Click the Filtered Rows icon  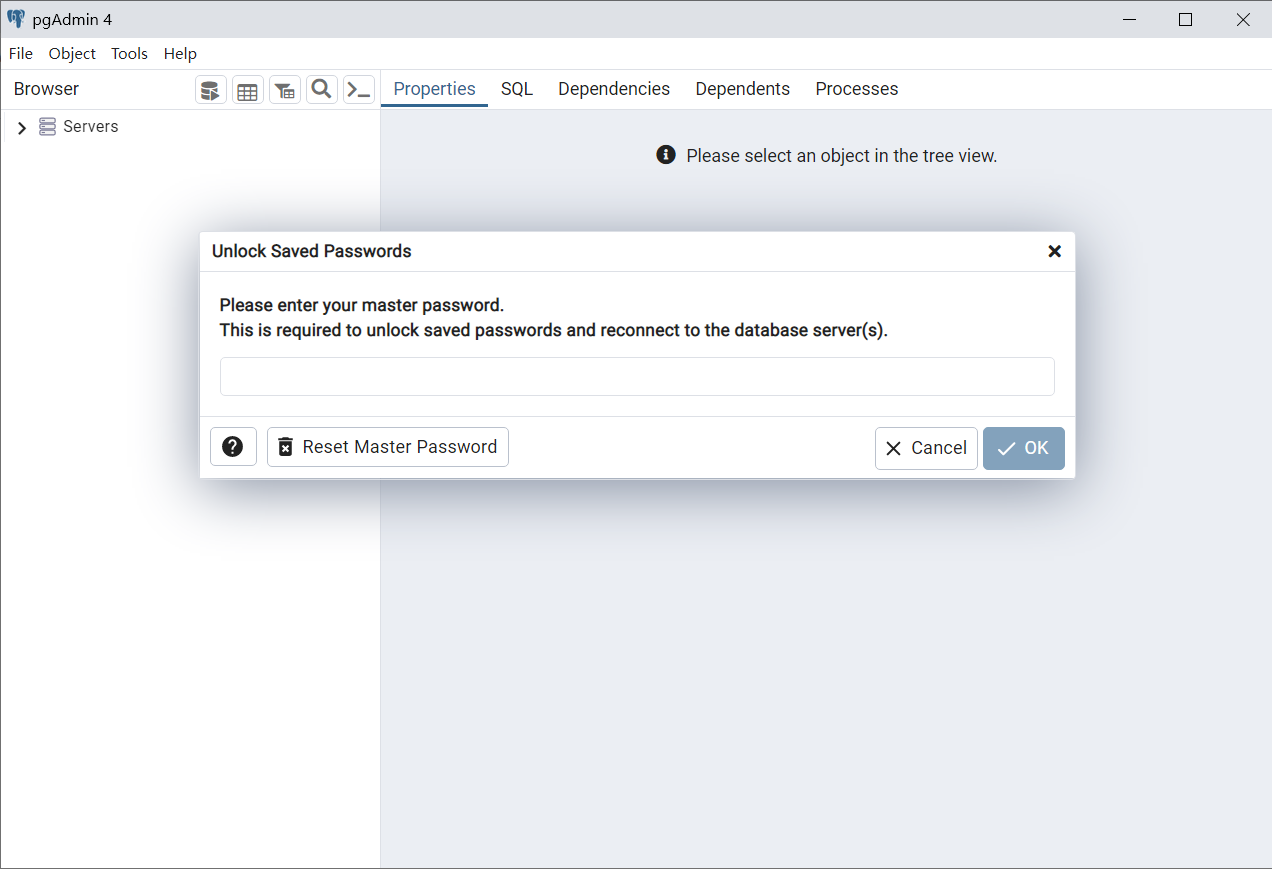click(285, 90)
